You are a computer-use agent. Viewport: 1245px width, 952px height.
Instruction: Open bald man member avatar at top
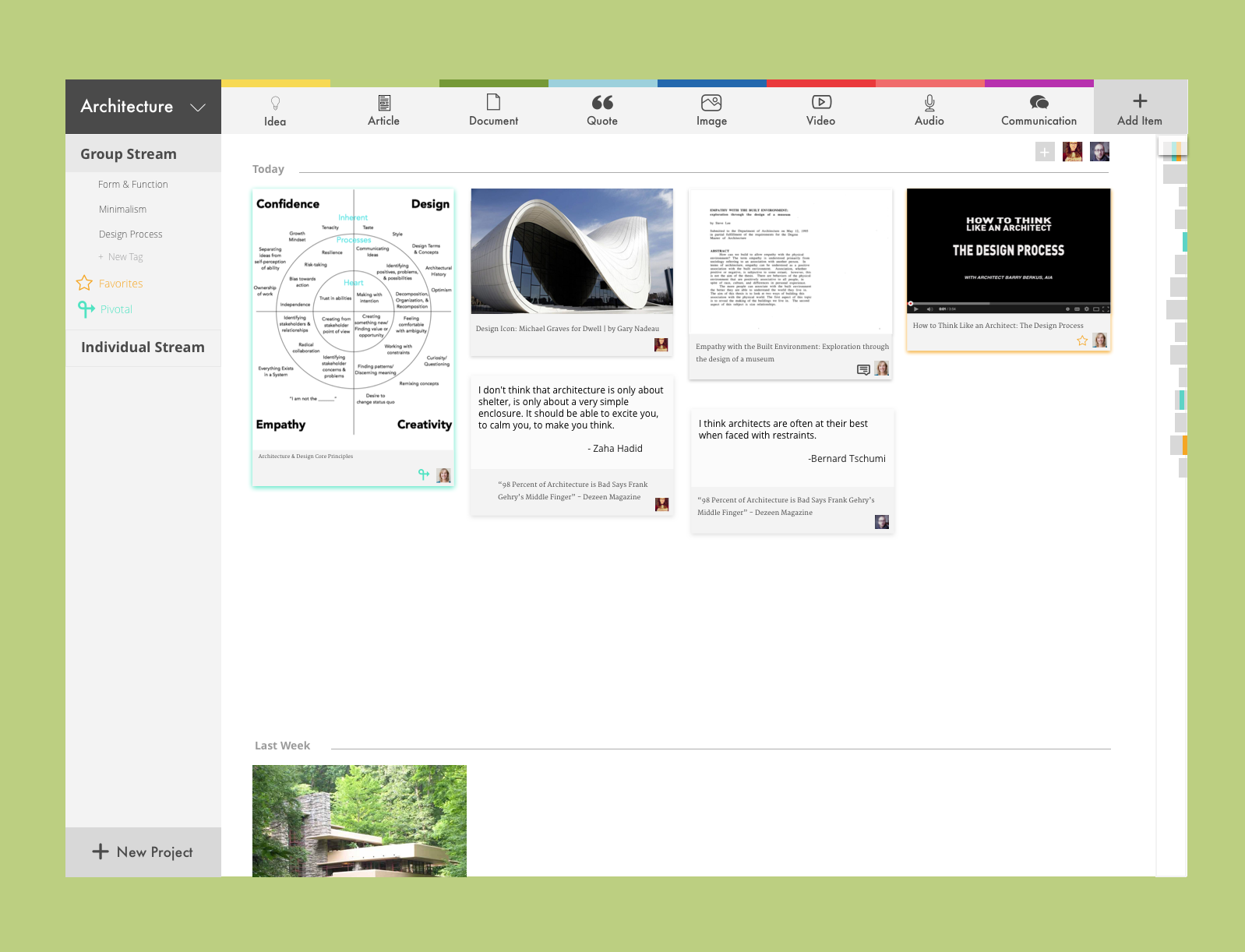(1099, 152)
